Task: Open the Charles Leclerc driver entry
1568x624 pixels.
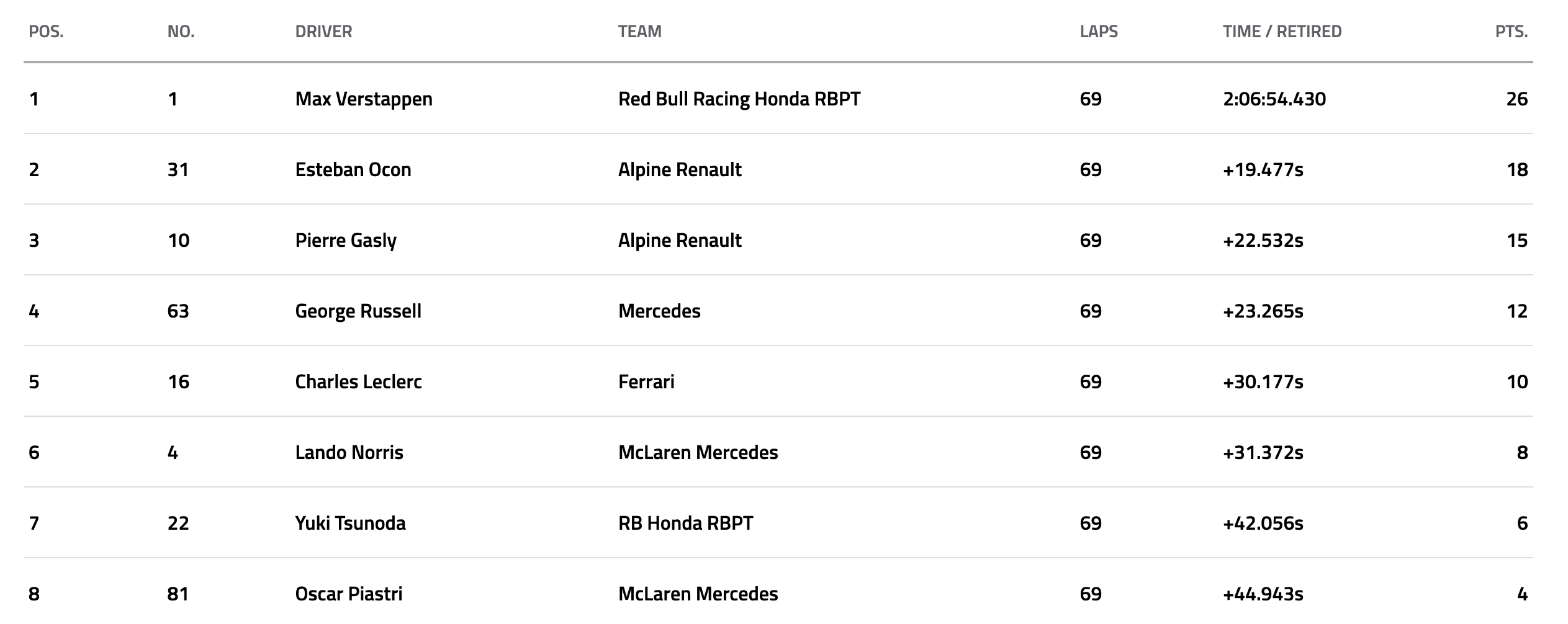Action: [358, 382]
